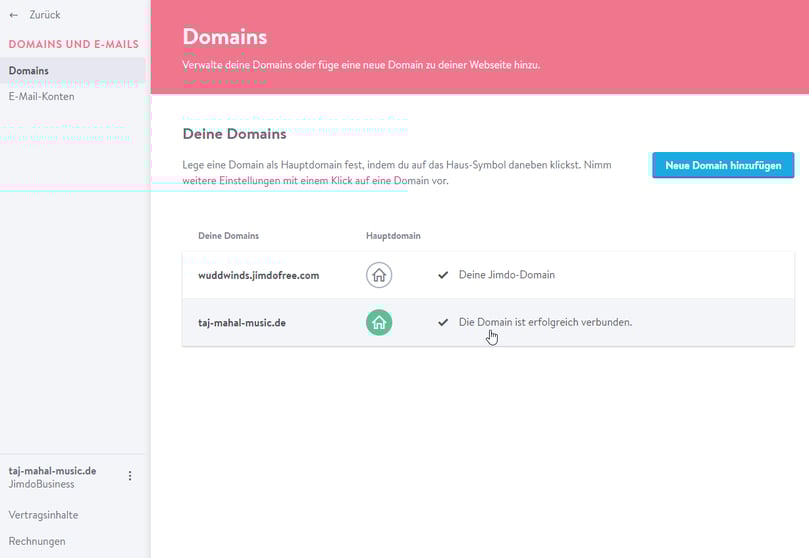Viewport: 809px width, 558px height.
Task: Click the Deine Domains column header
Action: click(228, 236)
